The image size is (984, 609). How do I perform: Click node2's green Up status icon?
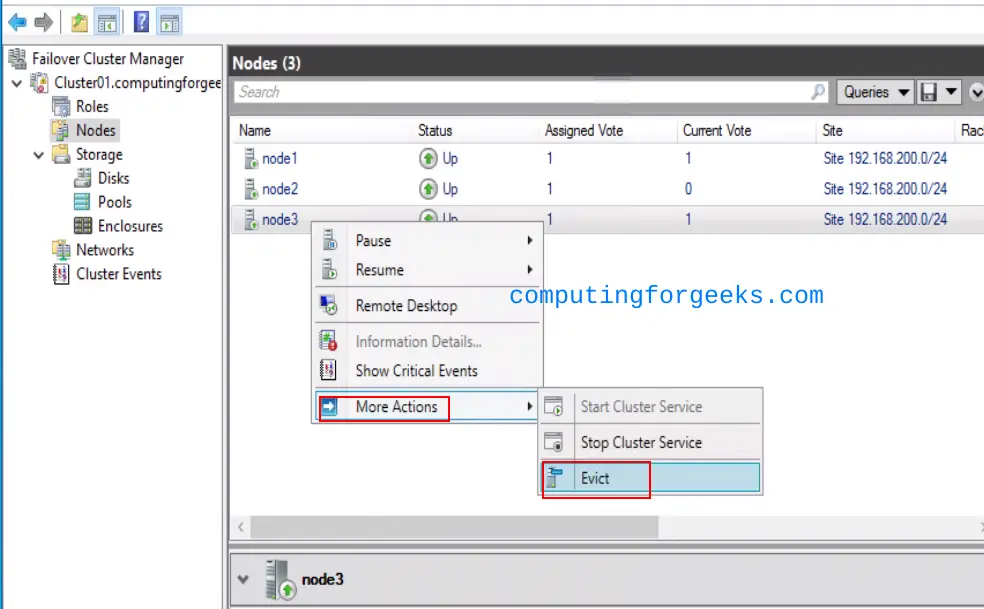tap(428, 188)
